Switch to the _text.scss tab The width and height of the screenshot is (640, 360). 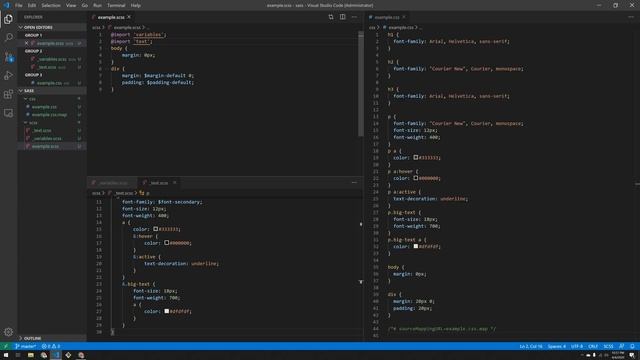(159, 182)
